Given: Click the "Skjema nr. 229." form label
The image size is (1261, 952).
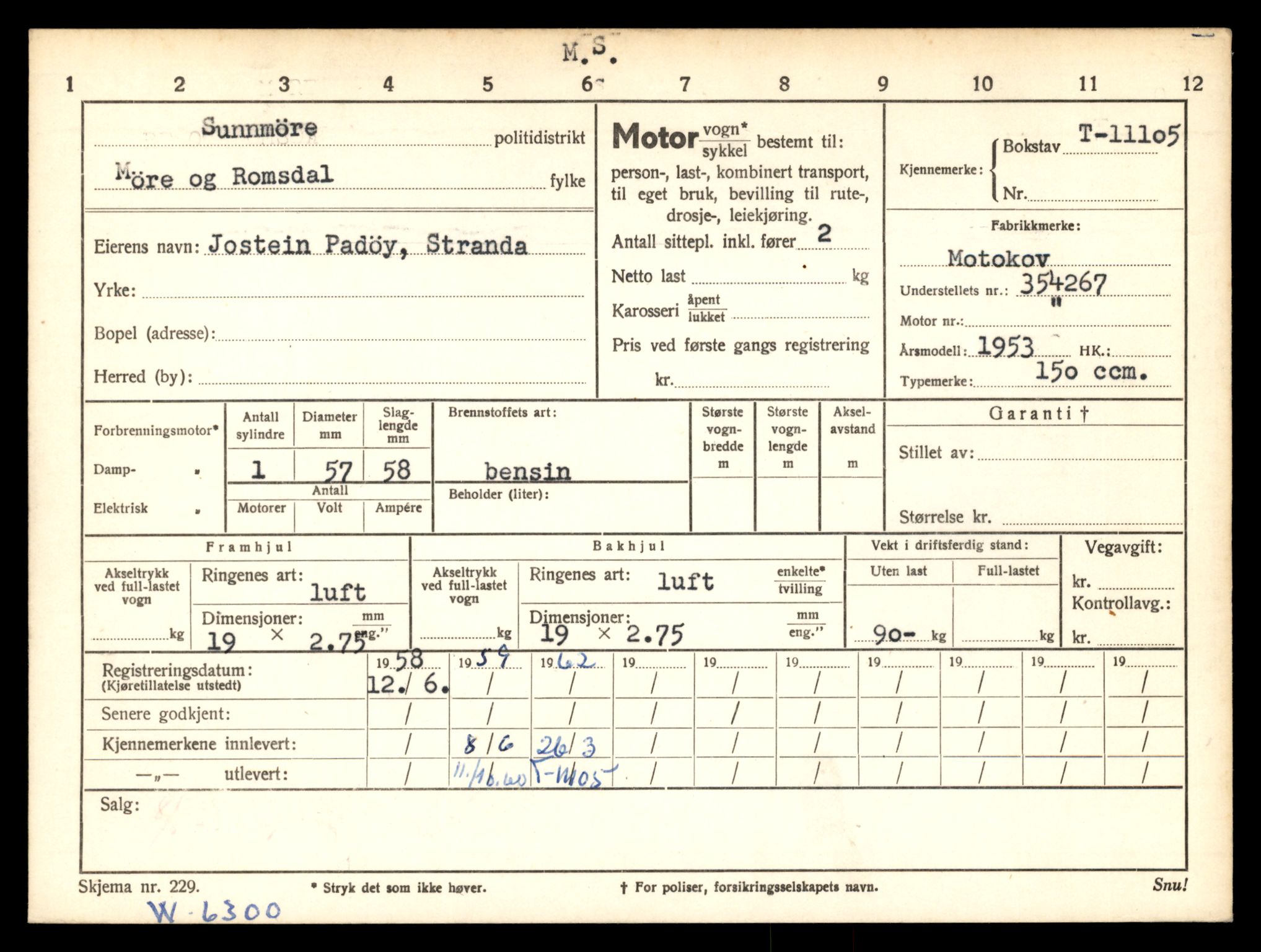Looking at the screenshot, I should point(139,886).
